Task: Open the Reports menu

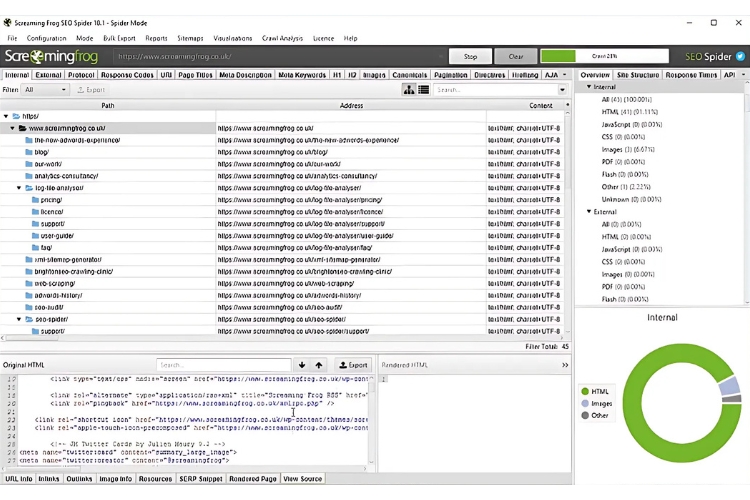Action: pos(156,38)
